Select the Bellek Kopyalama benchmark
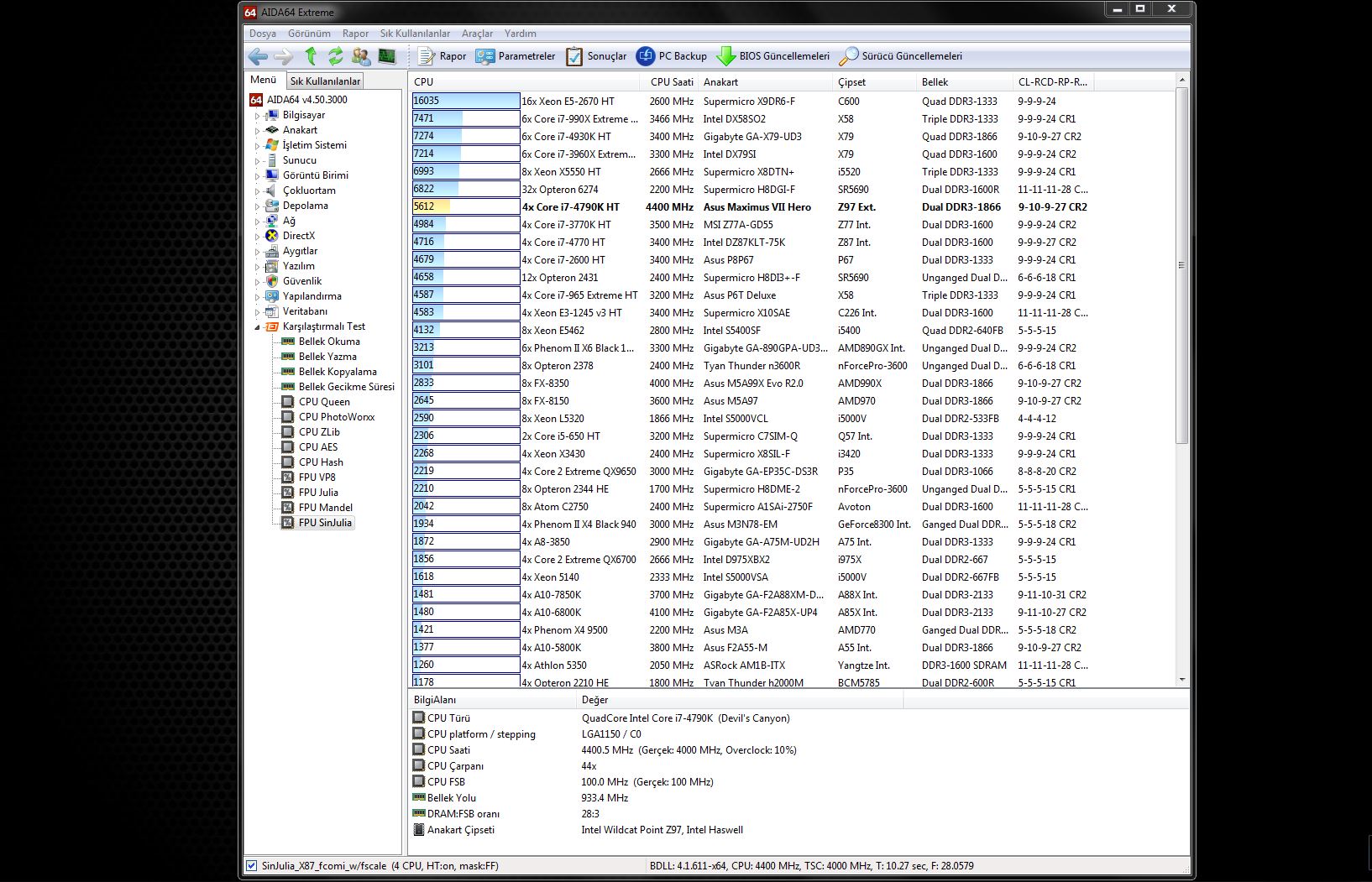 [338, 372]
